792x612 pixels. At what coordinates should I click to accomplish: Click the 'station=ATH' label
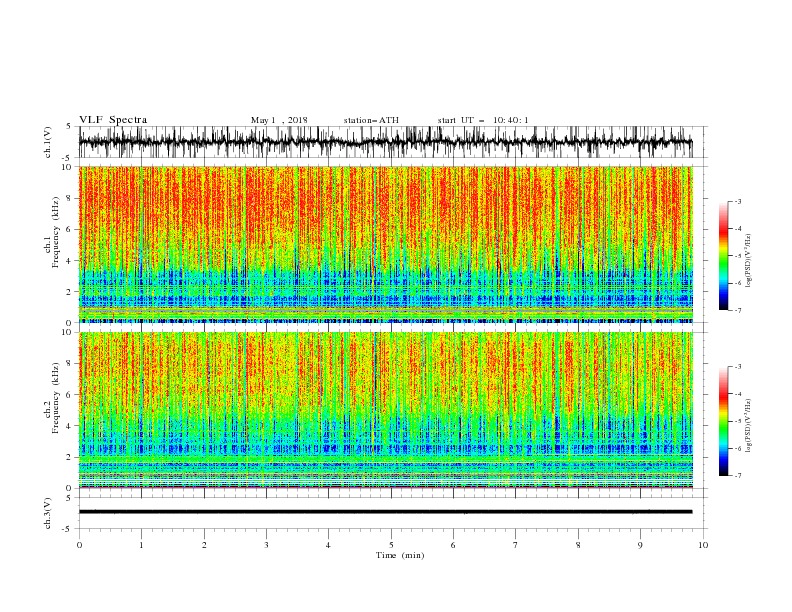(371, 120)
